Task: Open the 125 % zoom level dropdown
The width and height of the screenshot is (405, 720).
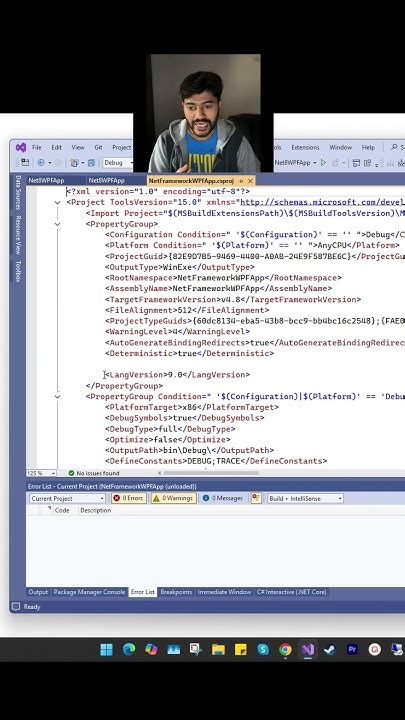Action: point(41,473)
